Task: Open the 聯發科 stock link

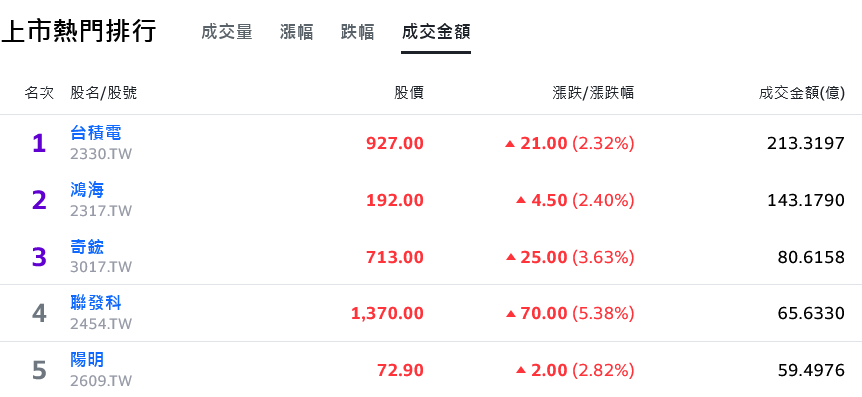Action: pyautogui.click(x=96, y=303)
